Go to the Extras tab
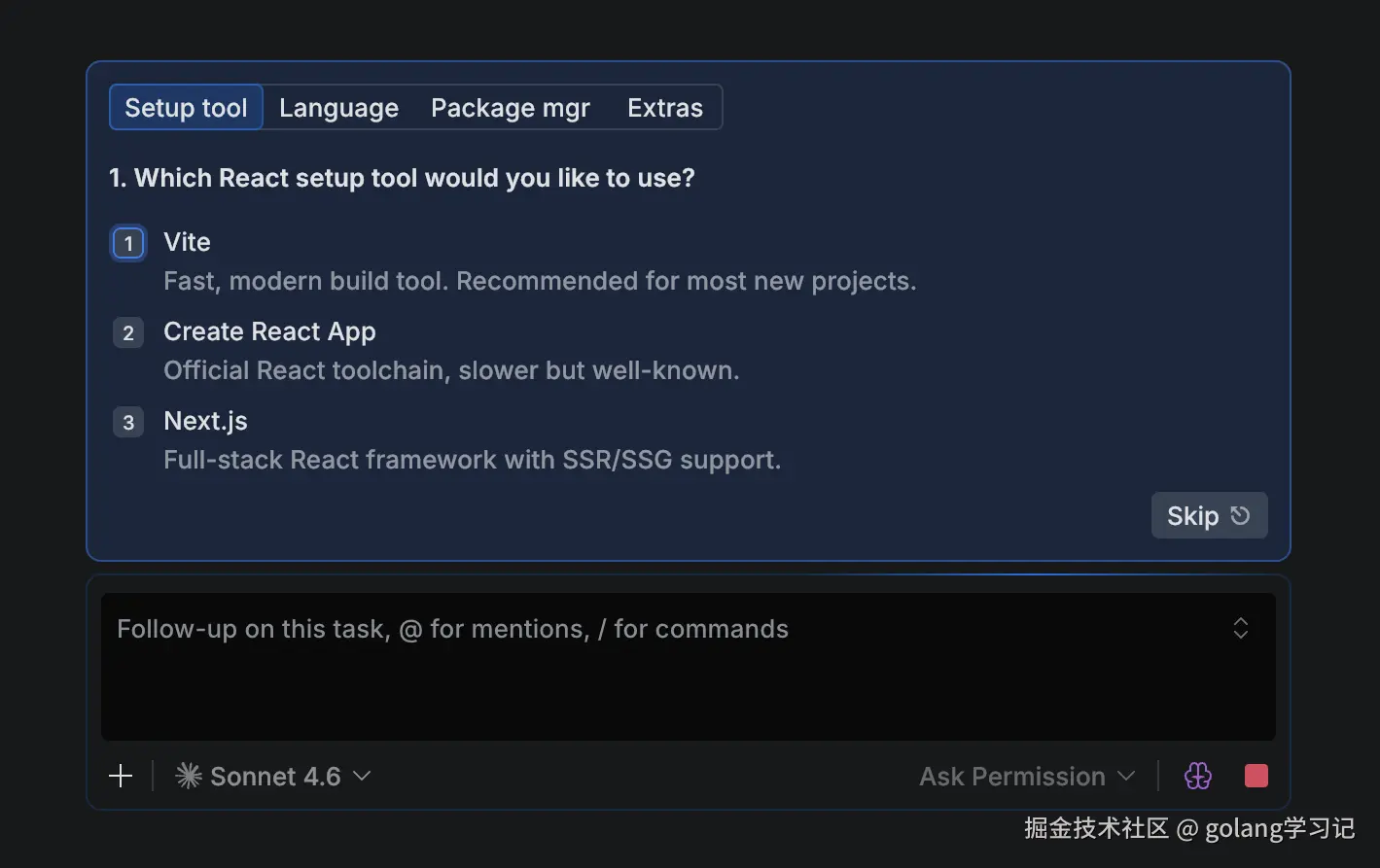The height and width of the screenshot is (868, 1380). [664, 108]
